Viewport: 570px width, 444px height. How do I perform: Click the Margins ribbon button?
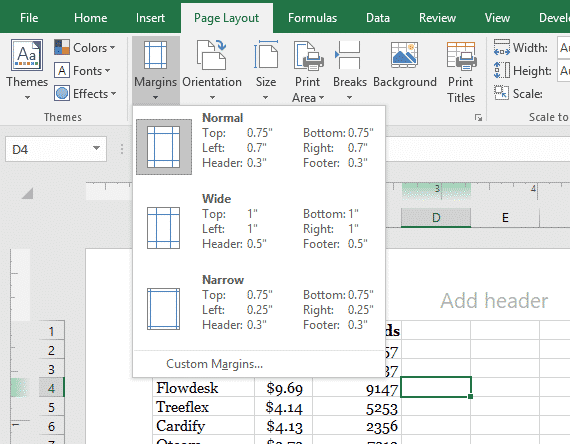[156, 70]
